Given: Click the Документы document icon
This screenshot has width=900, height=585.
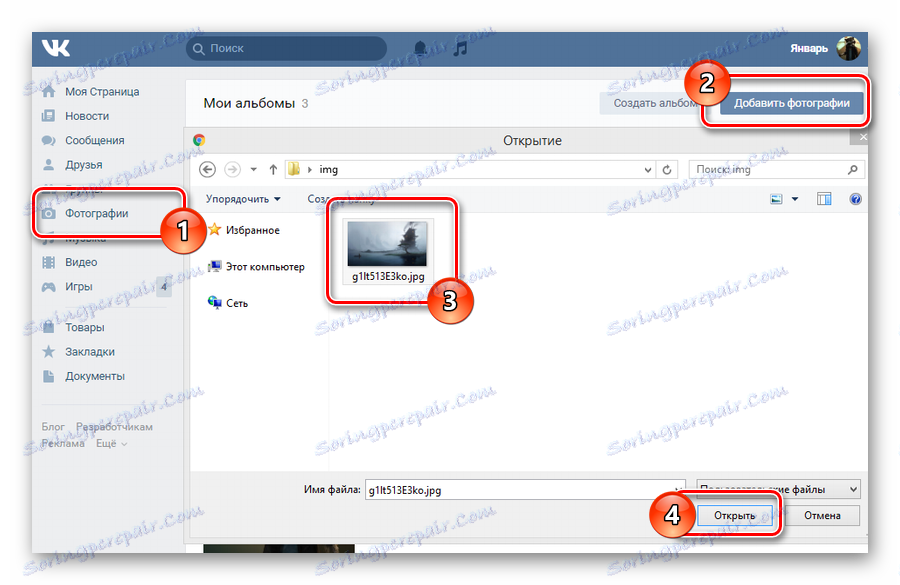Looking at the screenshot, I should tap(49, 376).
